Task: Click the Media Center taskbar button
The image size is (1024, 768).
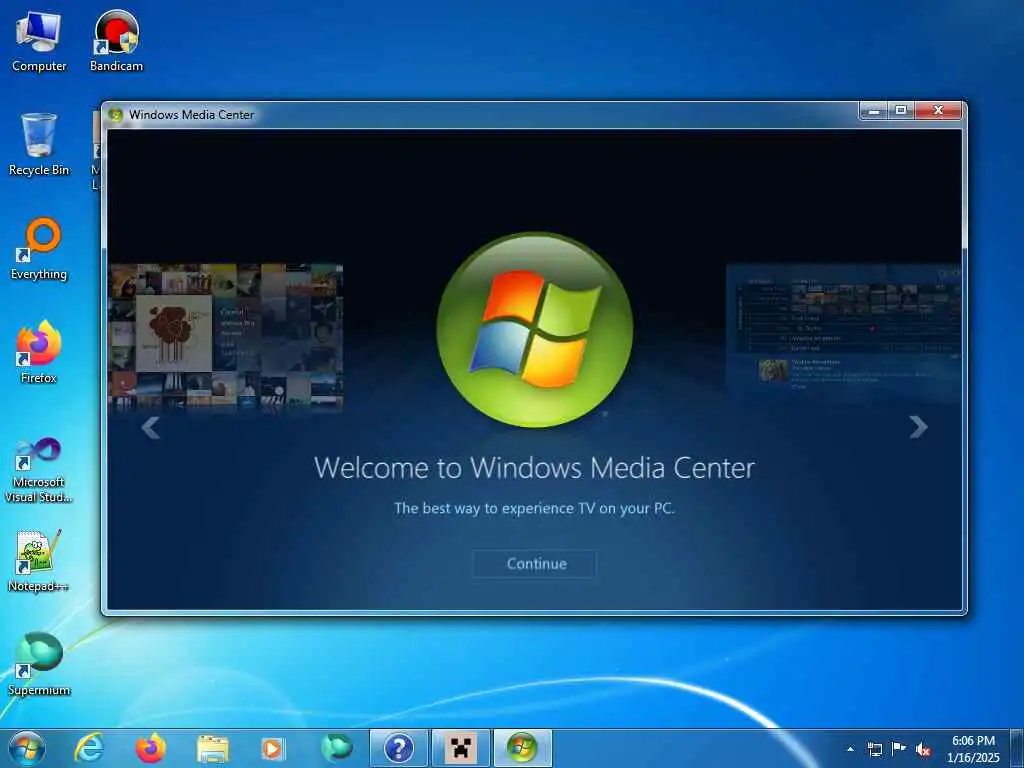Action: tap(522, 748)
